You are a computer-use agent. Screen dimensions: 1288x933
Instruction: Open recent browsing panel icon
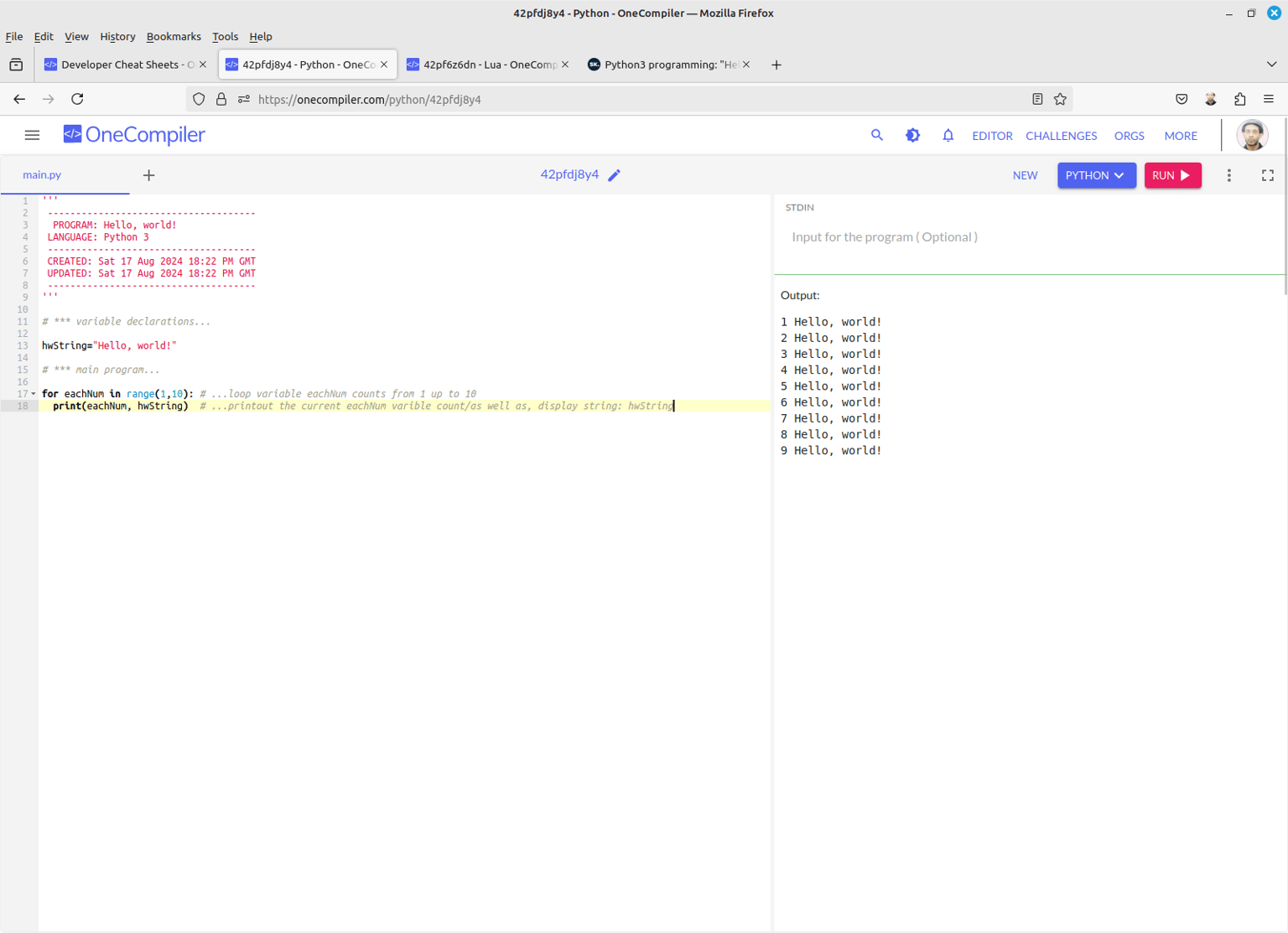[x=16, y=65]
